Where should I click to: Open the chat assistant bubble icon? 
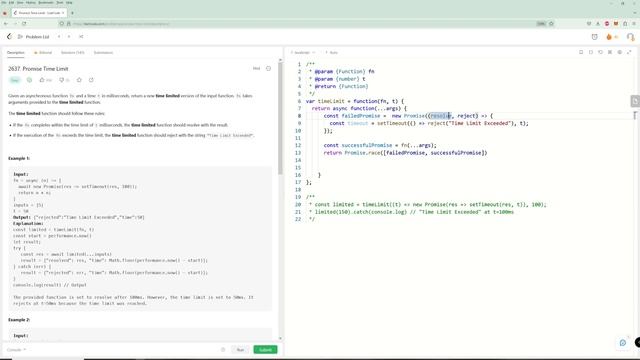[x=623, y=343]
